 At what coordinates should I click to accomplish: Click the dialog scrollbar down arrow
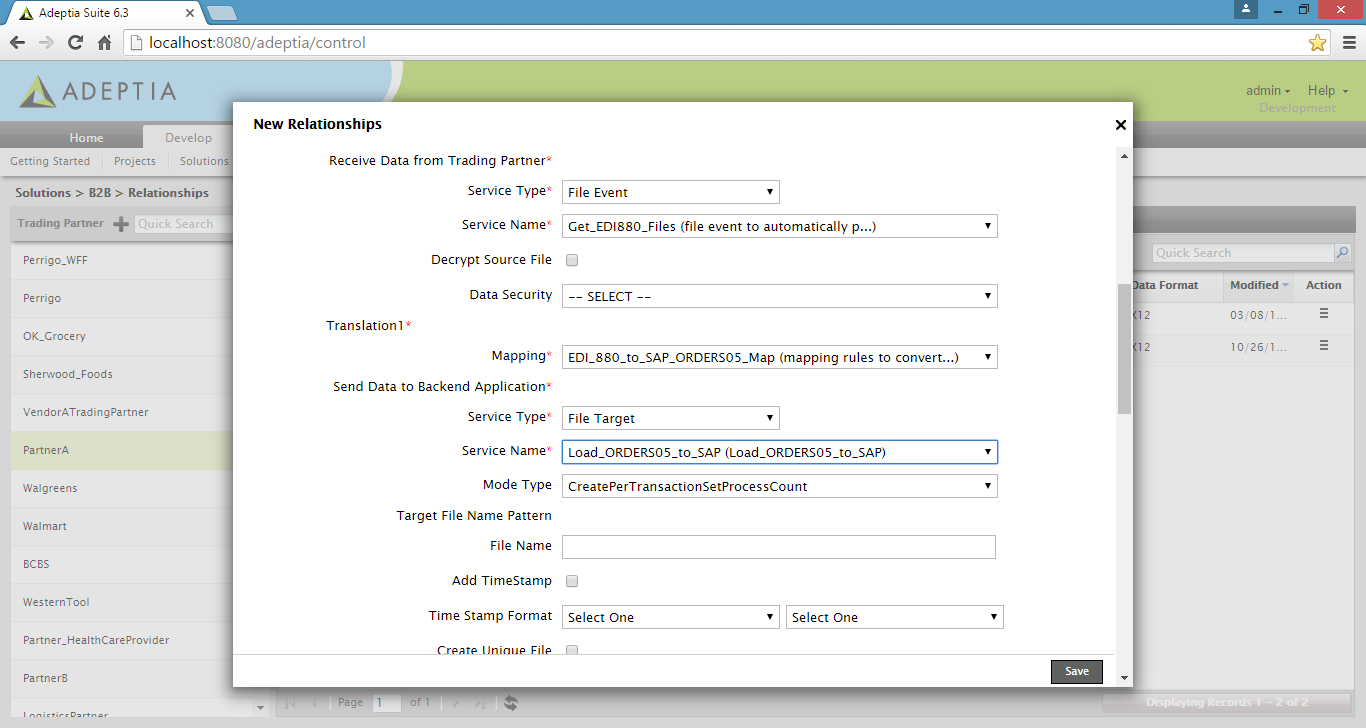coord(1124,677)
